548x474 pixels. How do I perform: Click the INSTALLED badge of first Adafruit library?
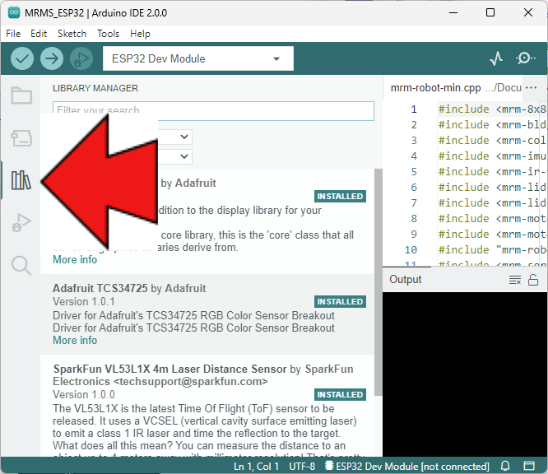coord(340,196)
